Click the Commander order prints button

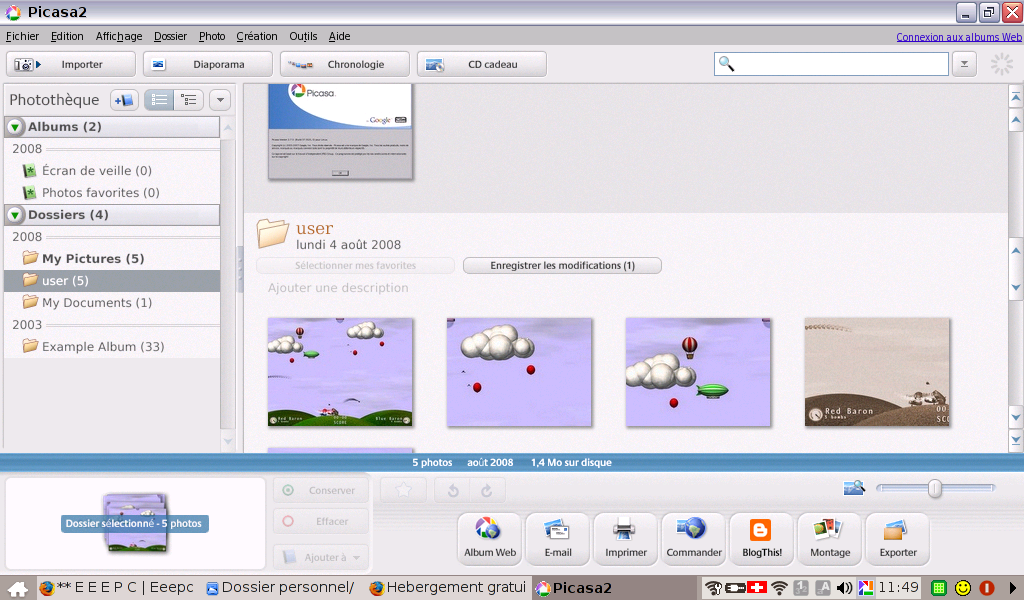(694, 538)
